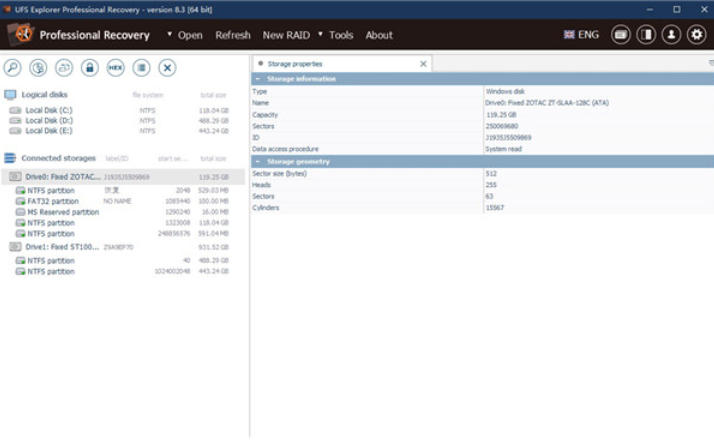Toggle the split panel layout icon
The width and height of the screenshot is (714, 447).
646,35
